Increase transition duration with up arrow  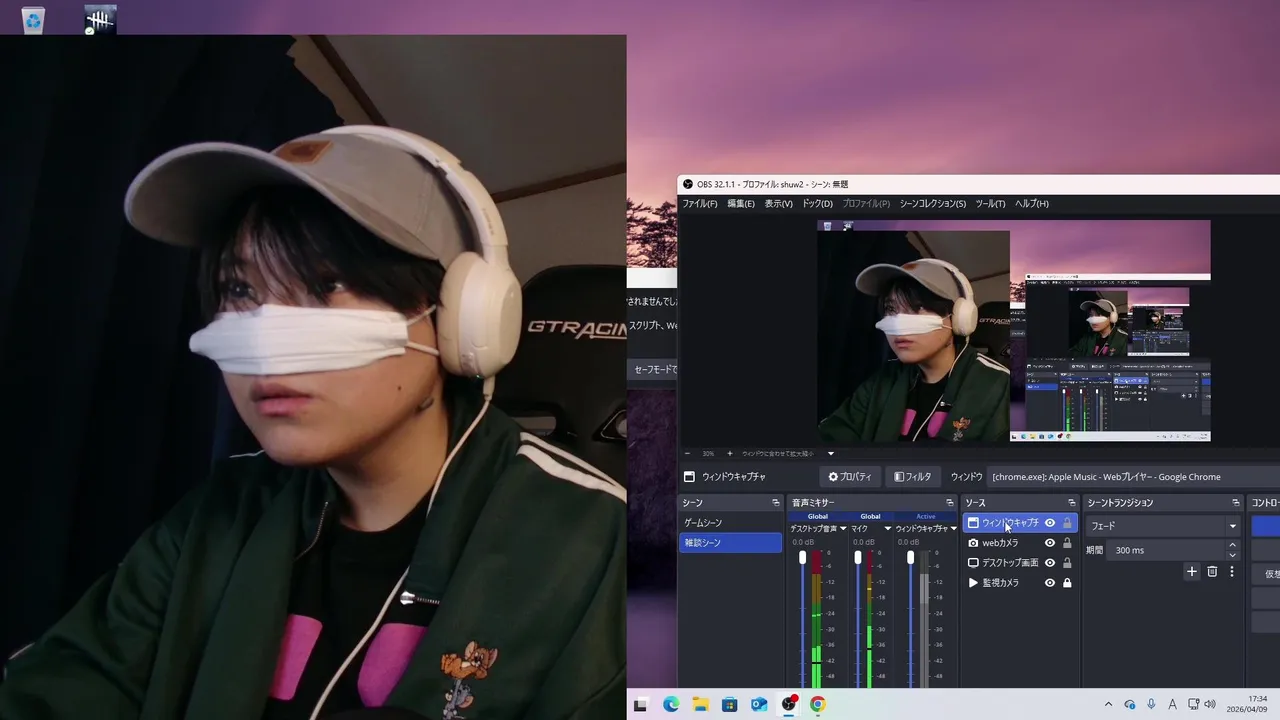(x=1232, y=545)
